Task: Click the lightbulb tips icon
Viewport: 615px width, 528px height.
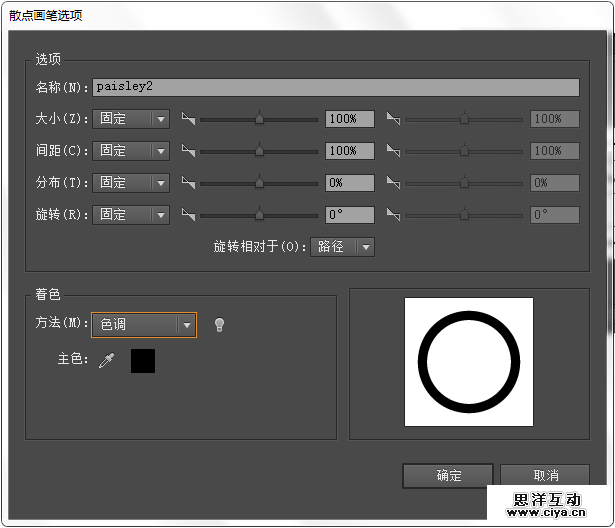Action: 219,325
